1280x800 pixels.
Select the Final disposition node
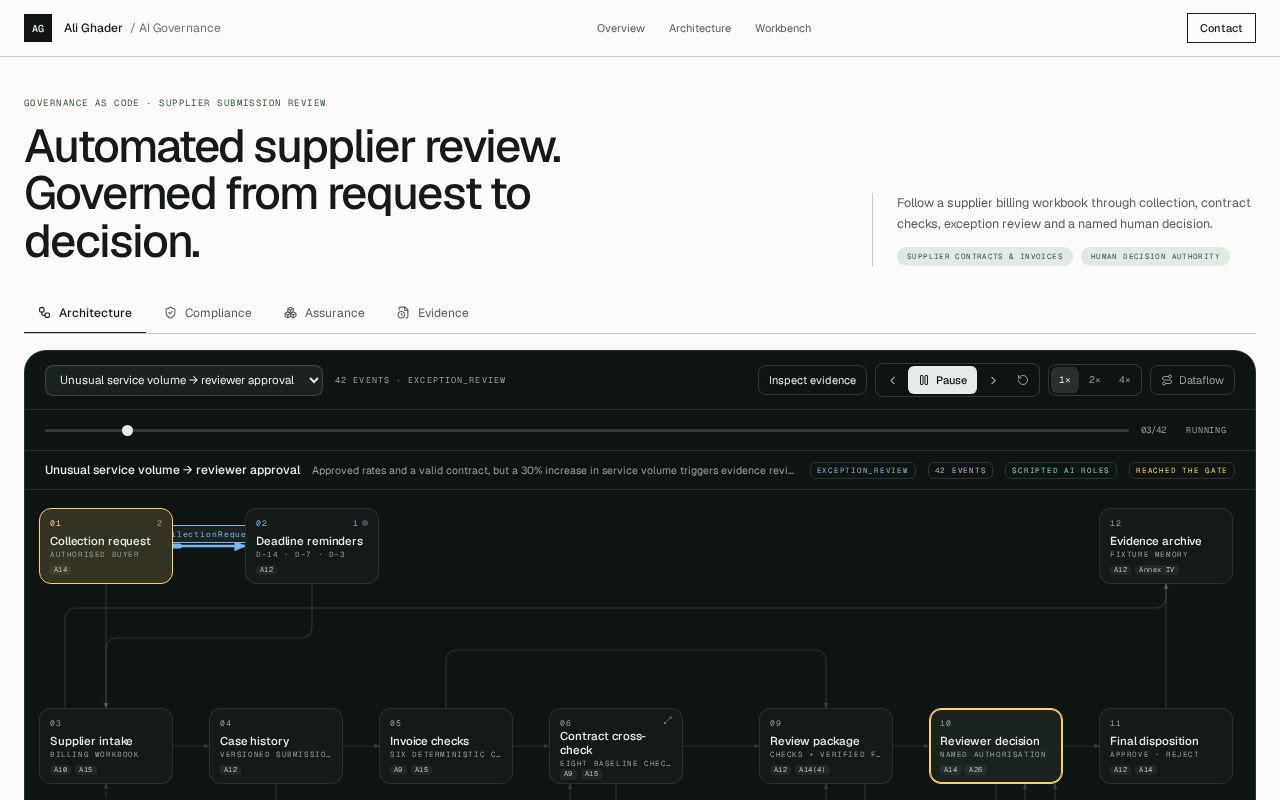click(x=1166, y=746)
